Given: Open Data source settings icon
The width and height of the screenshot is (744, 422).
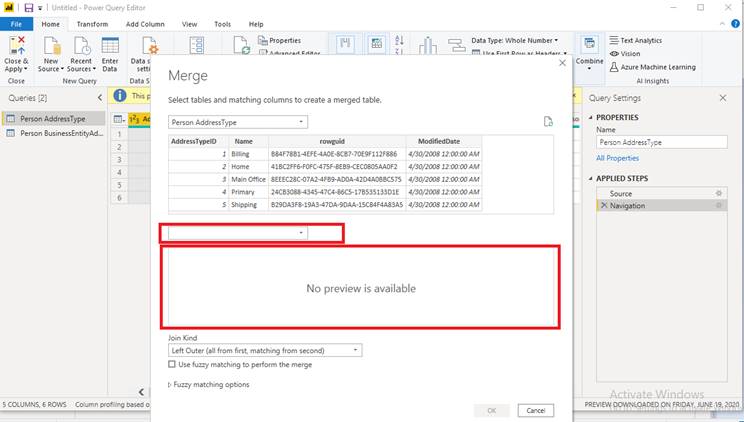Looking at the screenshot, I should point(150,46).
